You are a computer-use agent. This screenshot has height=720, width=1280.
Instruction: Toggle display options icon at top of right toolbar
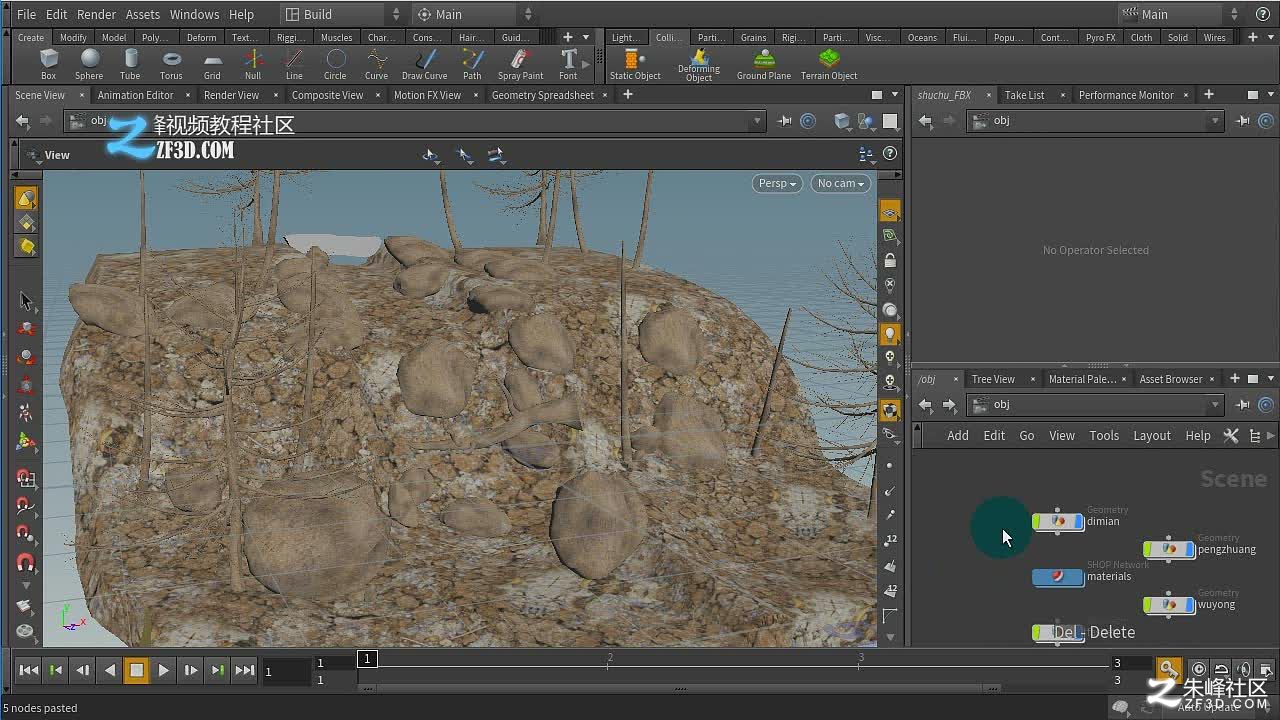tap(889, 211)
